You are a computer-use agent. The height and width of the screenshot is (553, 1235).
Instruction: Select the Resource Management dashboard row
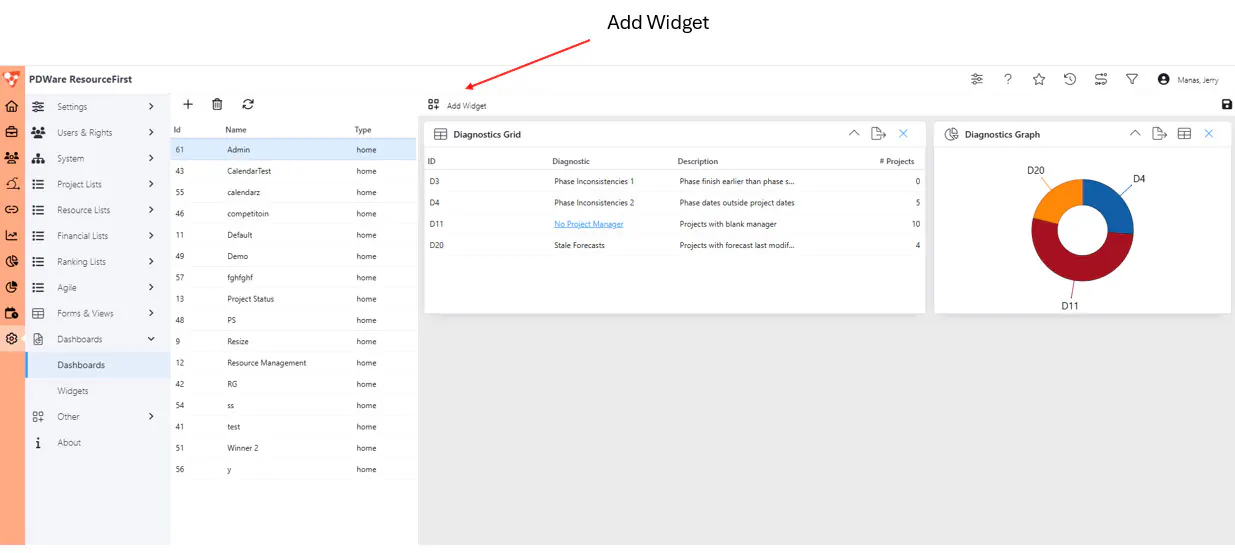(293, 363)
